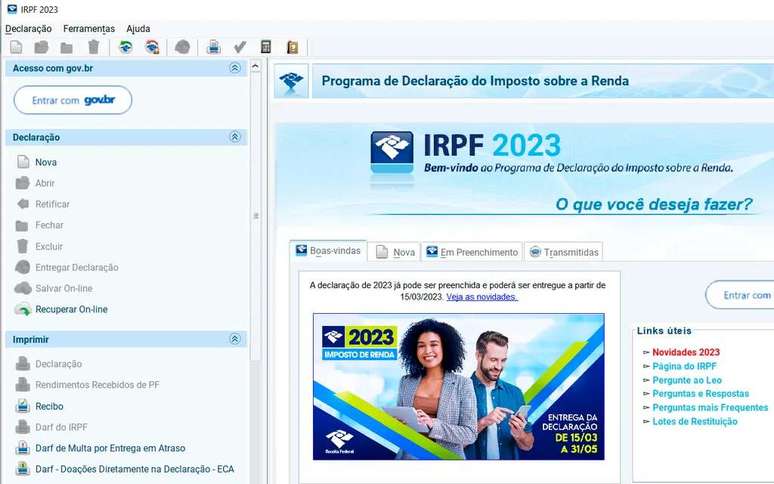774x484 pixels.
Task: Click the yellow help book toolbar icon
Action: tap(293, 47)
